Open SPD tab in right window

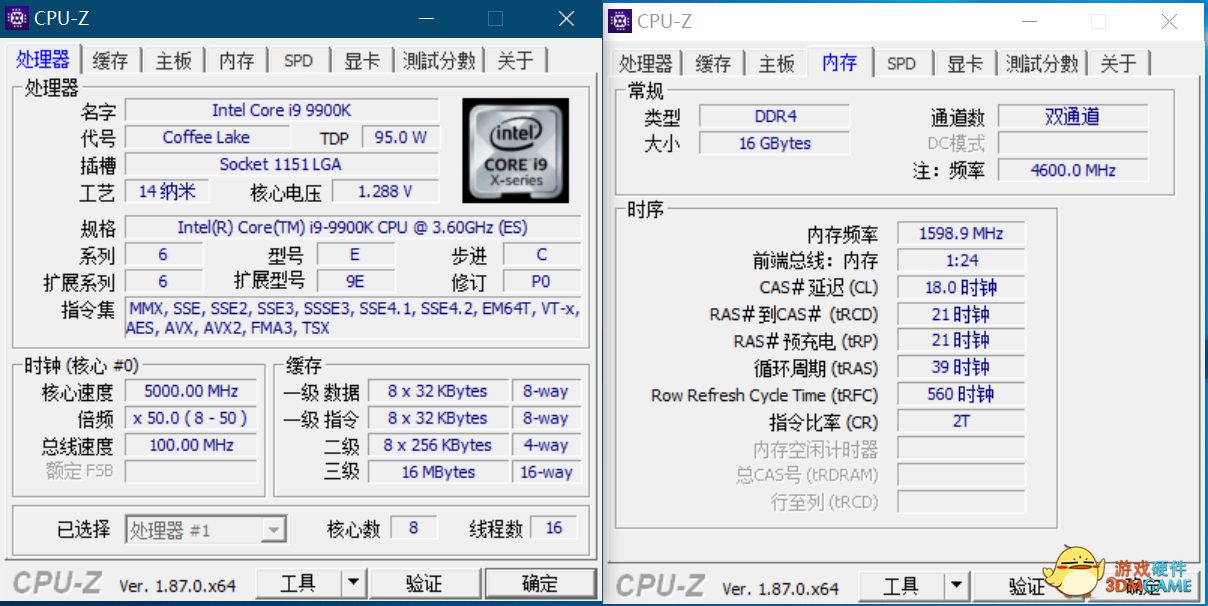(901, 64)
